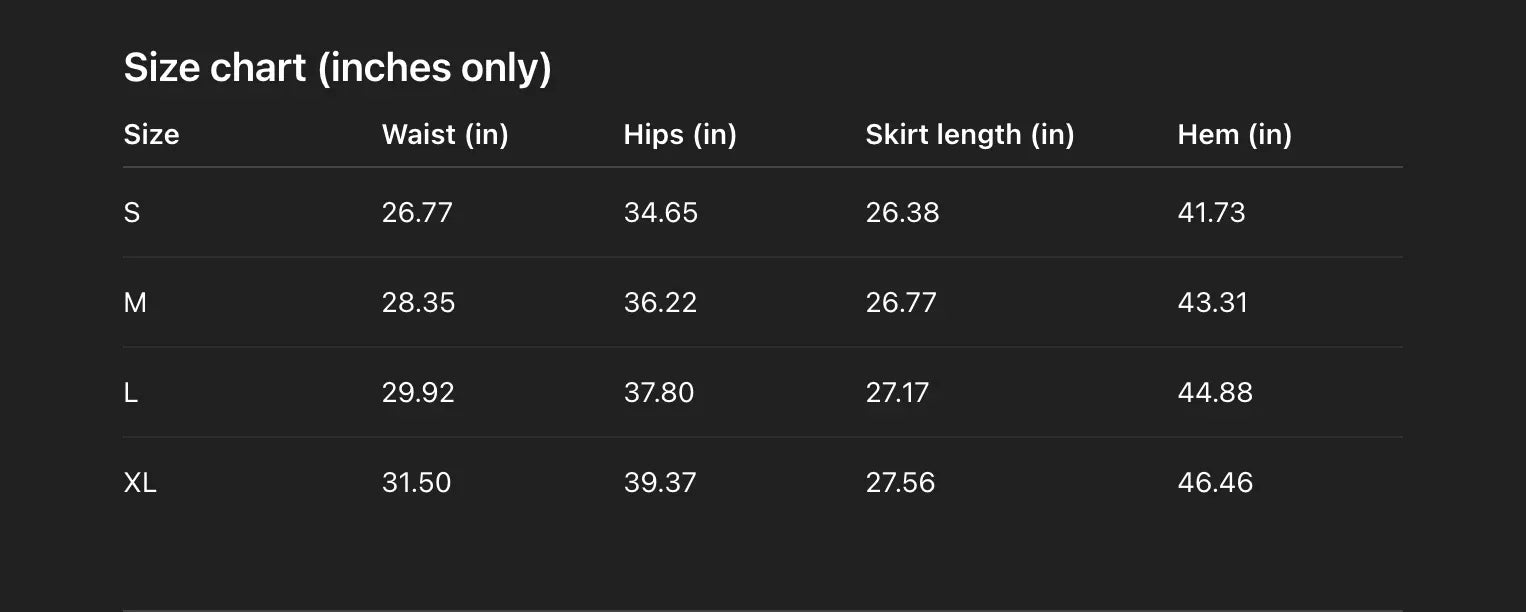Select the hem value 46.46 for XL

(x=1215, y=483)
